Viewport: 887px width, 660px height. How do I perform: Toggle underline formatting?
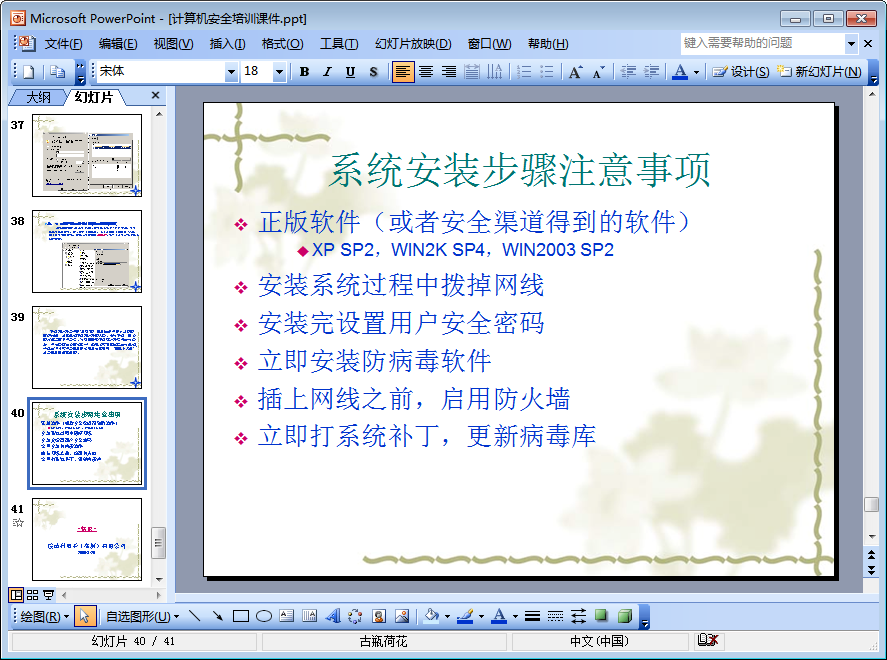(x=350, y=72)
